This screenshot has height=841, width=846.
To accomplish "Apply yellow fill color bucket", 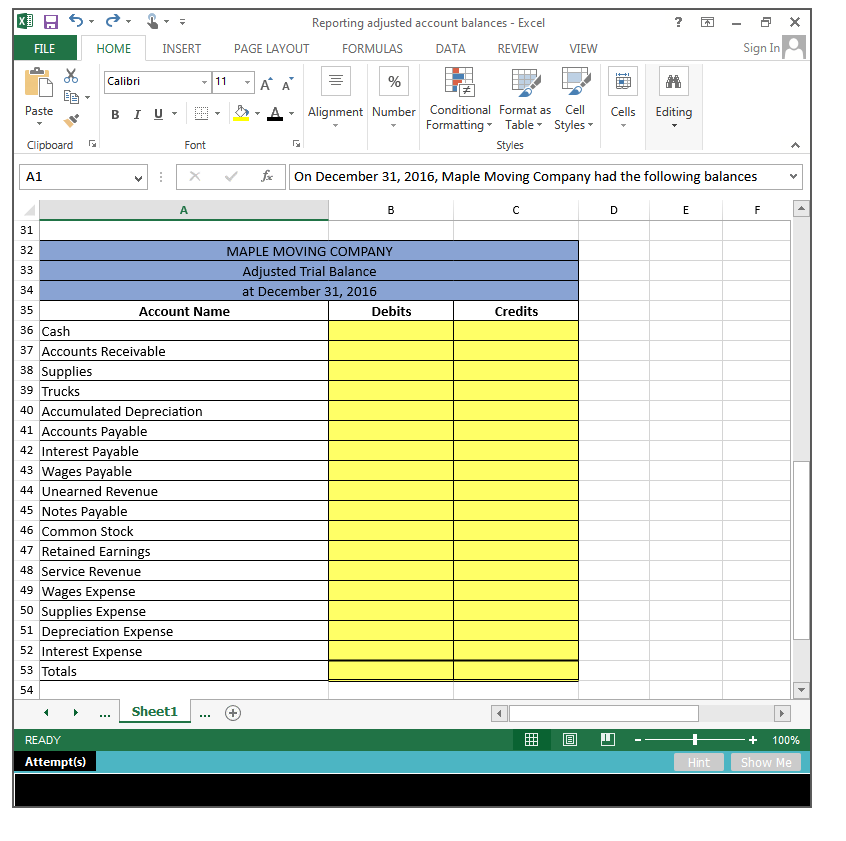I will click(241, 113).
